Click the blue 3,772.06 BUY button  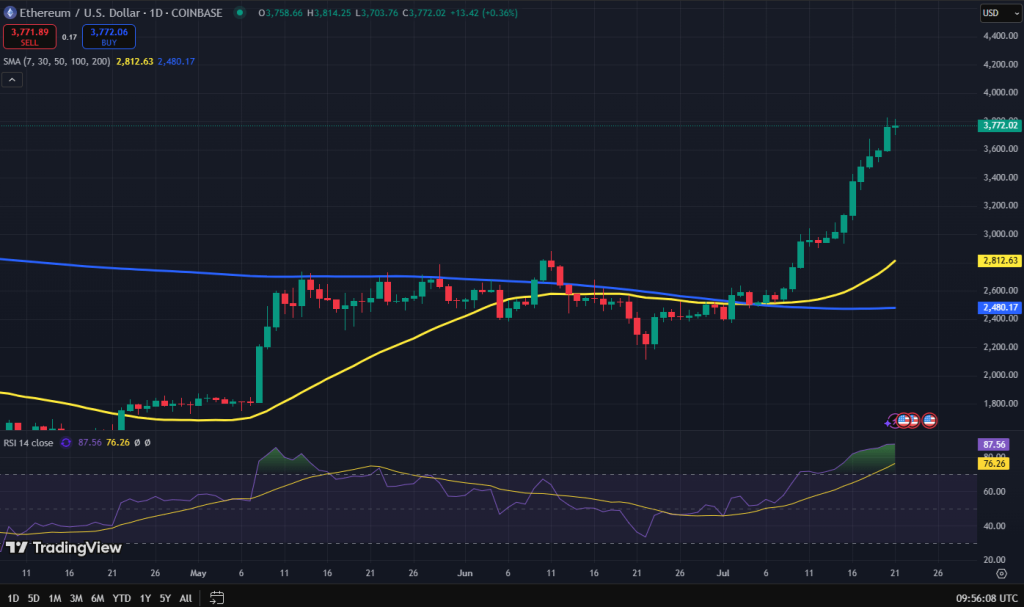[108, 37]
